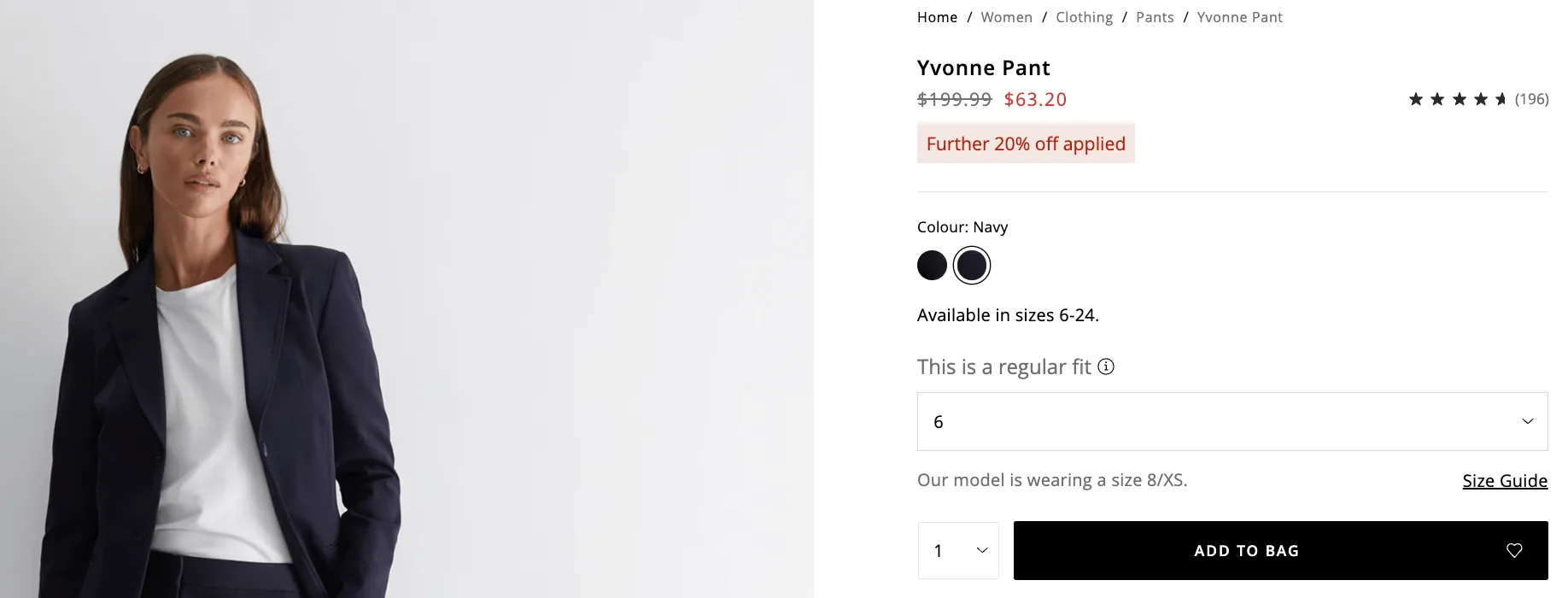Add item to wishlist with heart icon
This screenshot has height=598, width=1568.
(1514, 551)
